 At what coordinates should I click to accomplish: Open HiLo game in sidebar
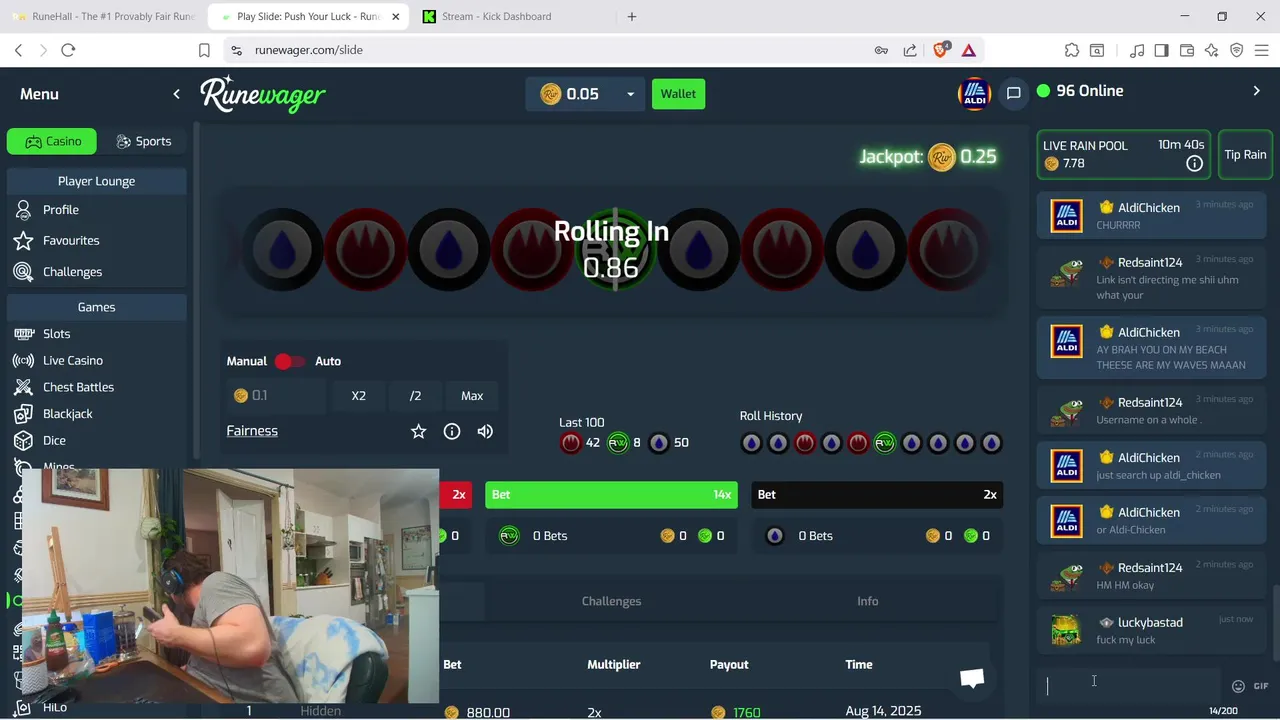55,708
